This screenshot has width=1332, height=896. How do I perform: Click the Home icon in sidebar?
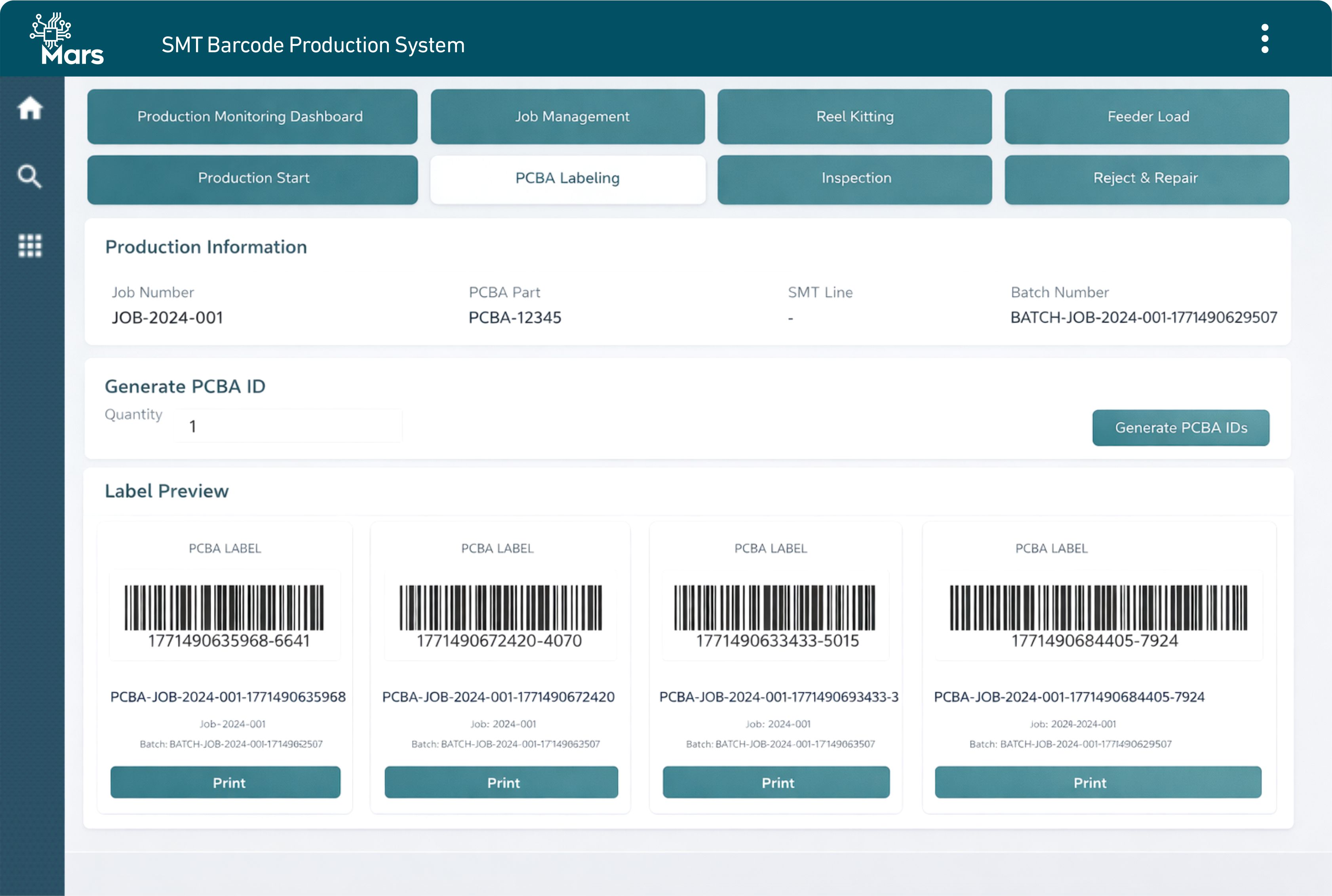point(30,108)
